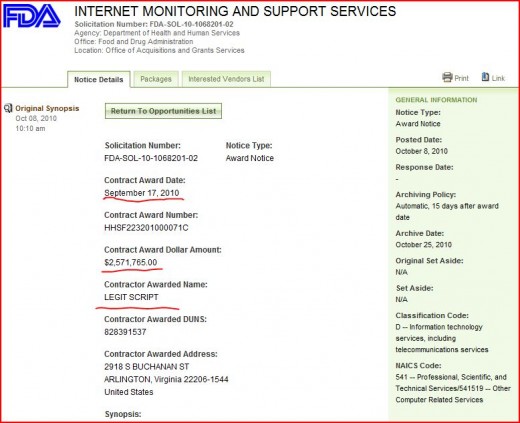Image resolution: width=520 pixels, height=423 pixels.
Task: Click Return To Opportunities List button
Action: [163, 111]
